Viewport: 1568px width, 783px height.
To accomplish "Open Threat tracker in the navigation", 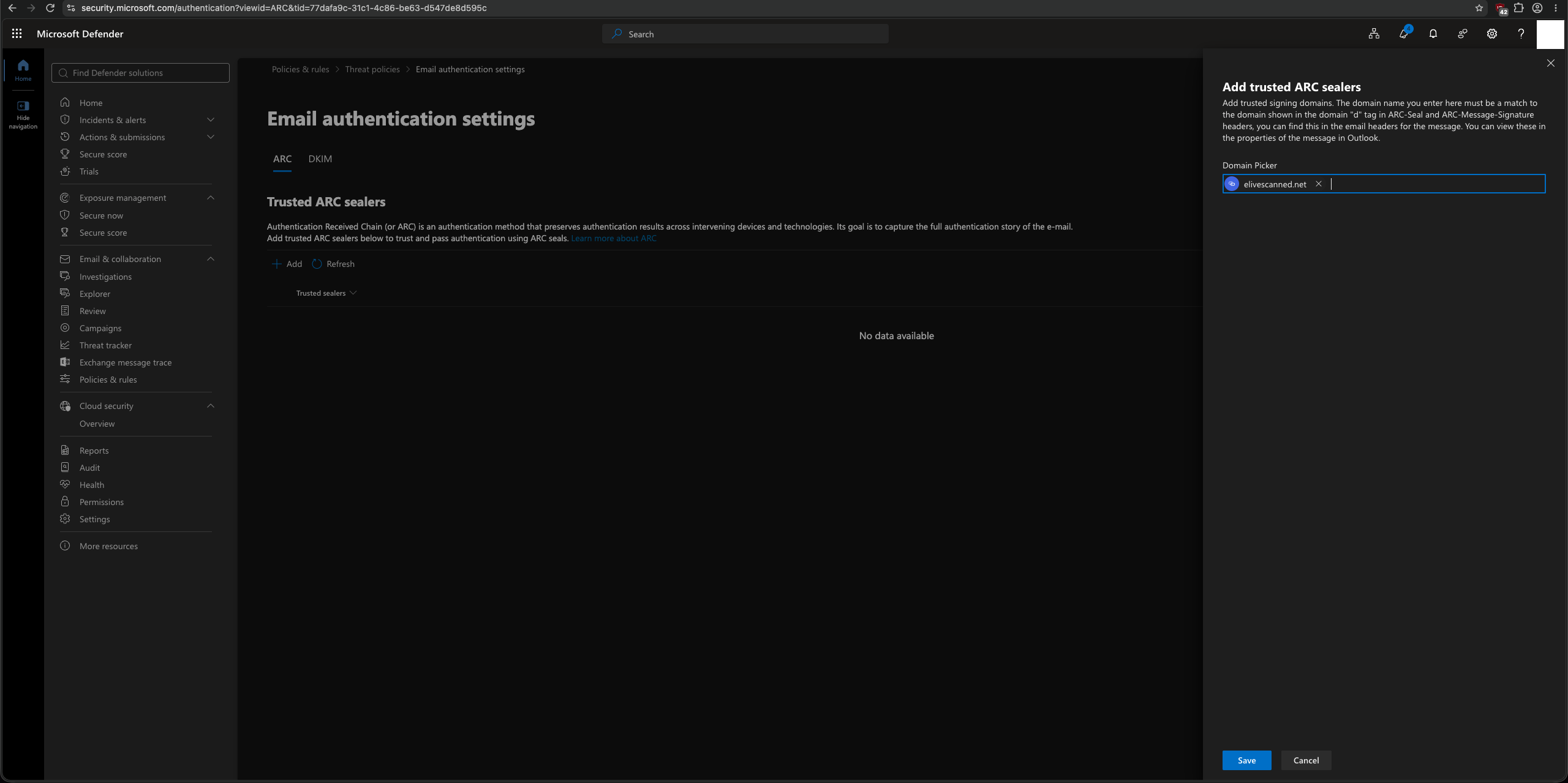I will coord(105,345).
